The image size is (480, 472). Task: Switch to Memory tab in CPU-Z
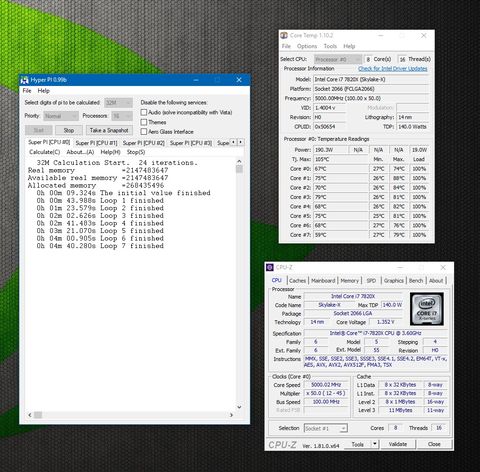coord(349,281)
